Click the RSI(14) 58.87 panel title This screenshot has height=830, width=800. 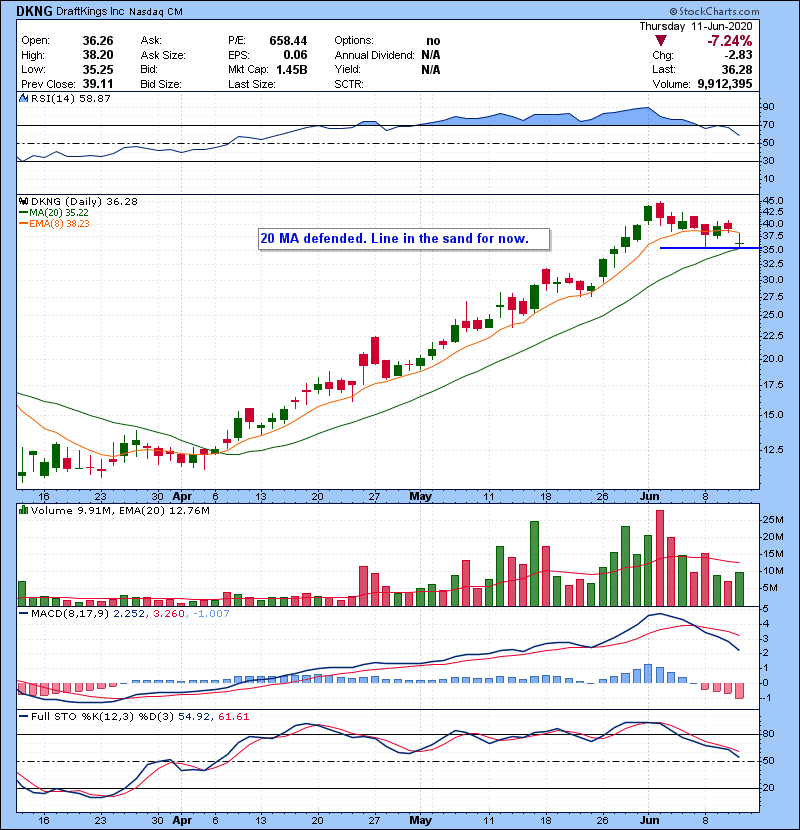(x=70, y=98)
